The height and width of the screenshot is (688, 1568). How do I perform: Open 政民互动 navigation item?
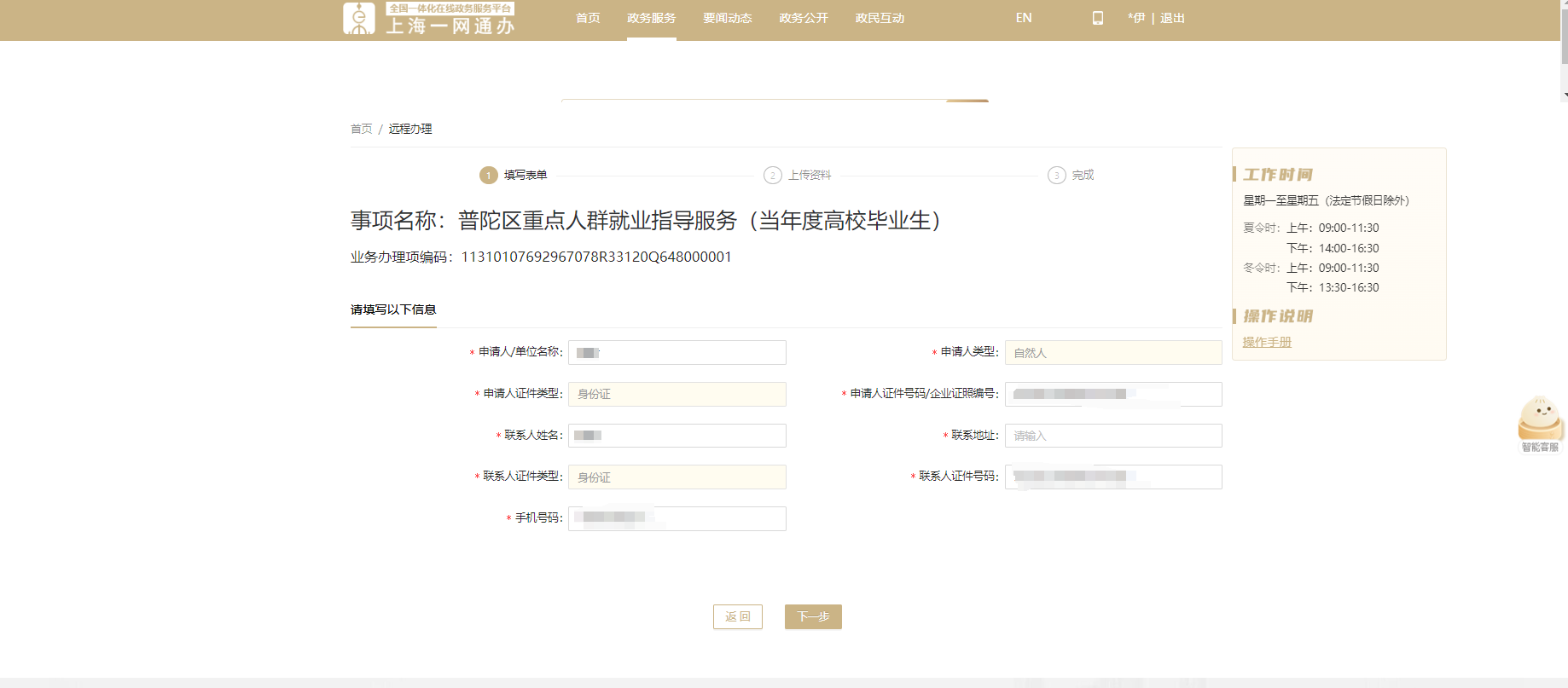coord(880,18)
